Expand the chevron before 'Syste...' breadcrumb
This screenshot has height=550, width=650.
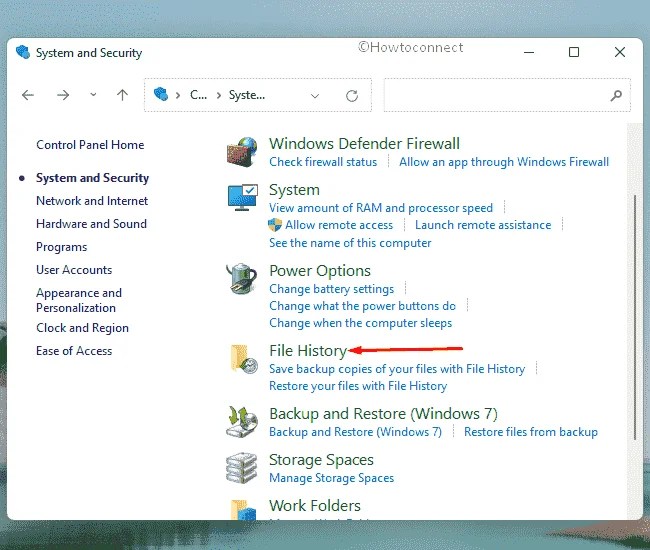point(218,95)
